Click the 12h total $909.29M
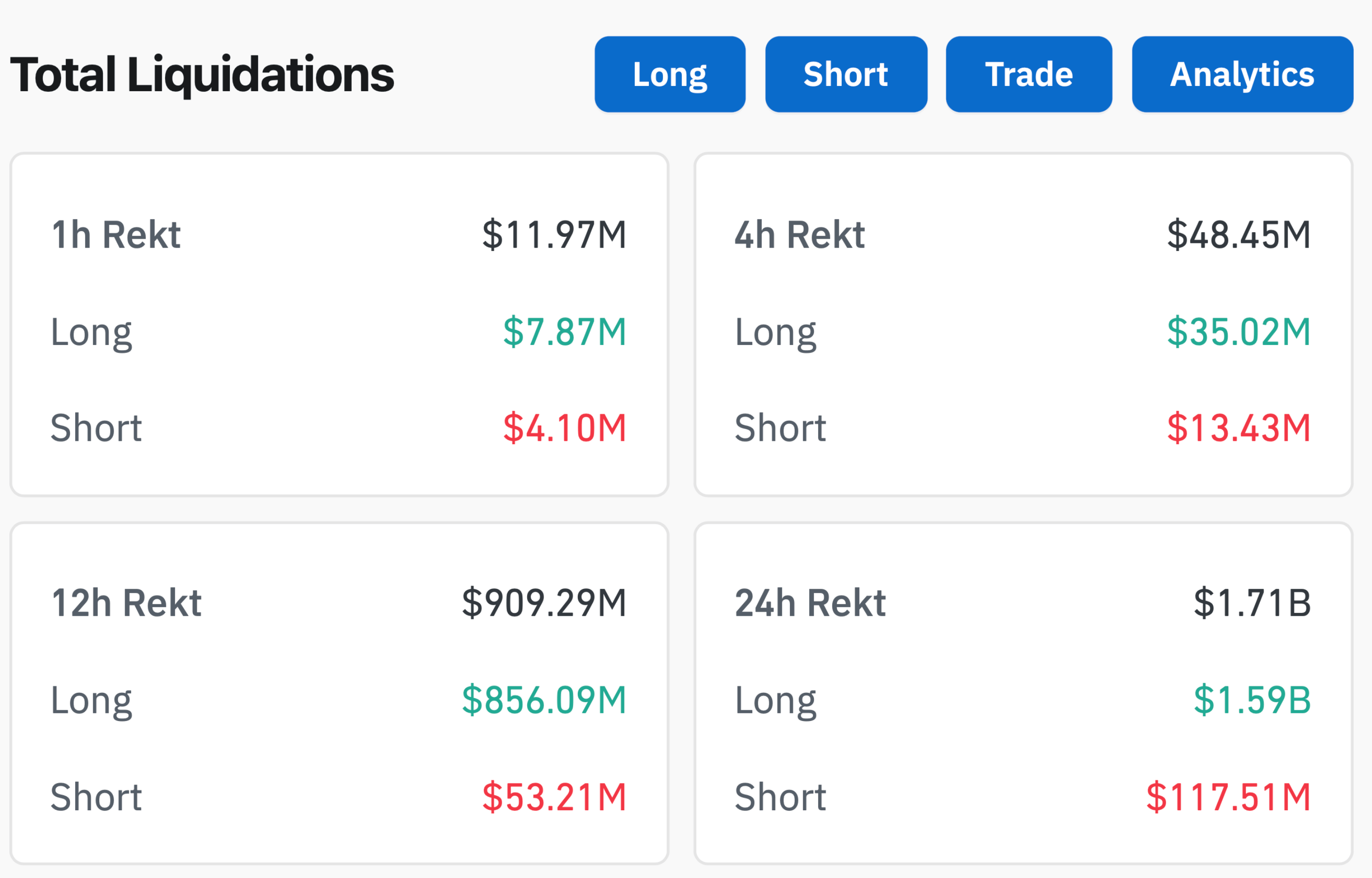This screenshot has height=878, width=1372. [544, 603]
